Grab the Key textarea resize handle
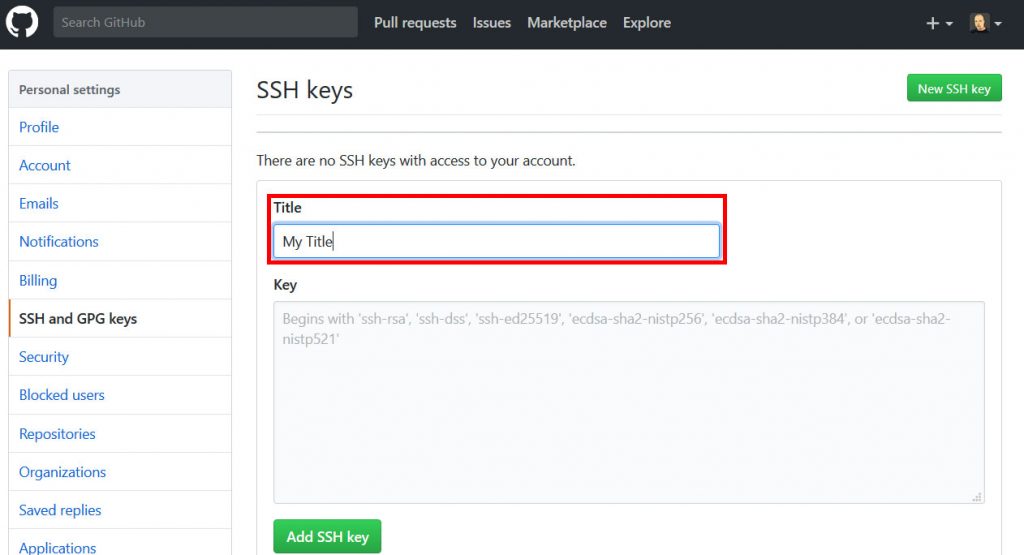This screenshot has width=1024, height=555. point(977,497)
